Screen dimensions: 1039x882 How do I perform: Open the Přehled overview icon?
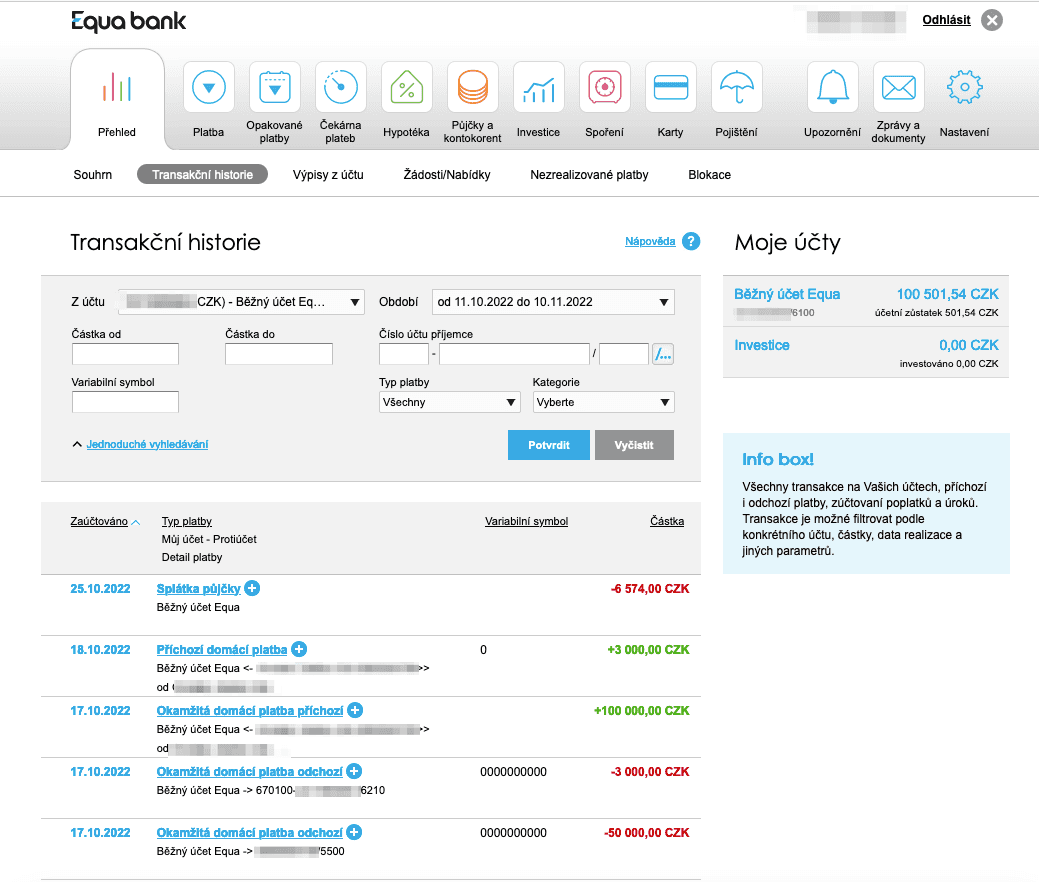click(117, 87)
